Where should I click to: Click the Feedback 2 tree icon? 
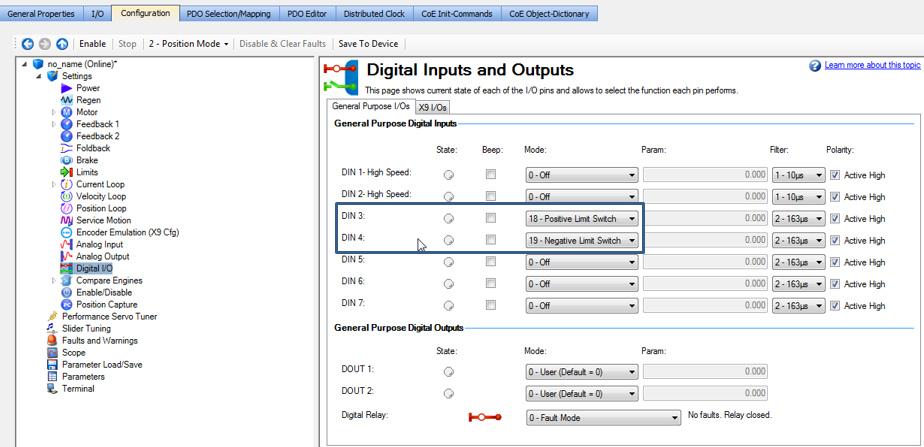pyautogui.click(x=66, y=136)
